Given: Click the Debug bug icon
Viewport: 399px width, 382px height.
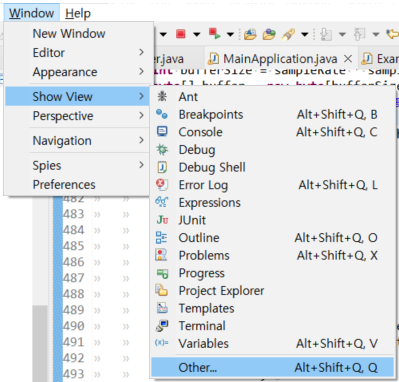Looking at the screenshot, I should (x=162, y=149).
